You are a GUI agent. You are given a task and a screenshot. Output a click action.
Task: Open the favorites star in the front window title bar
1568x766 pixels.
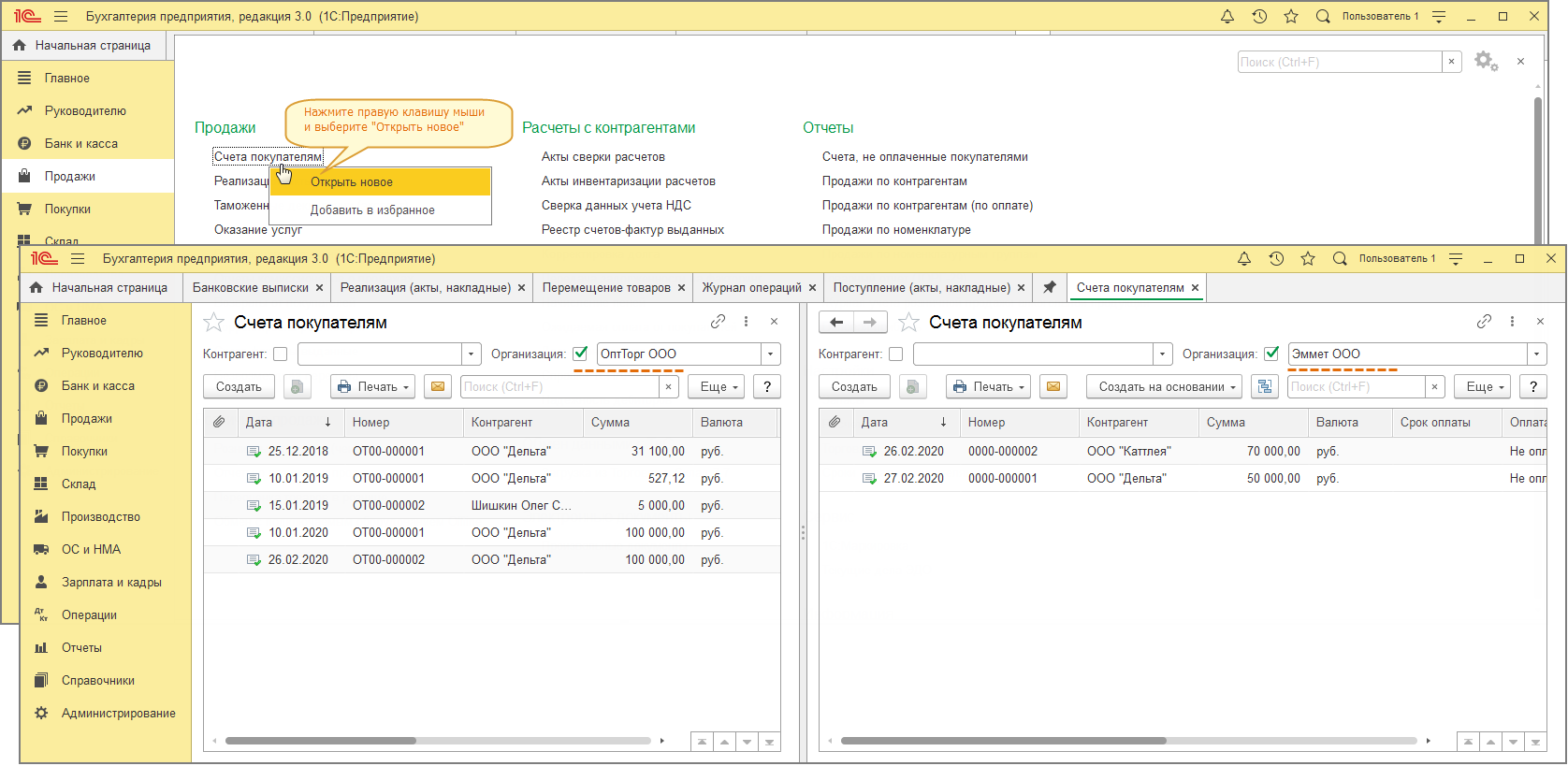tap(1308, 259)
